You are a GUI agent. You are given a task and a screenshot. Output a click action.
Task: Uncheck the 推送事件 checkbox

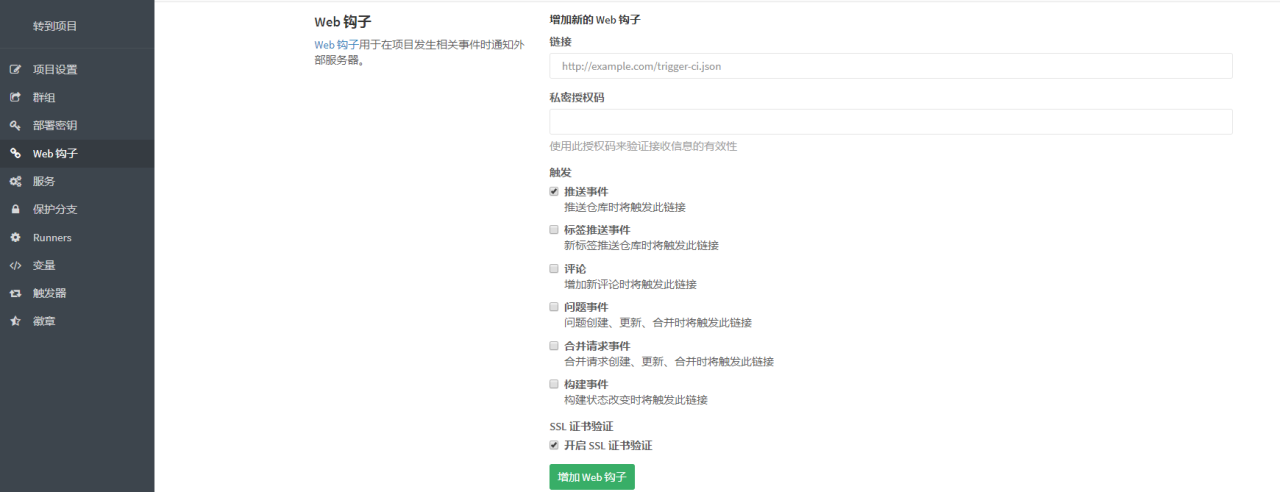tap(554, 191)
